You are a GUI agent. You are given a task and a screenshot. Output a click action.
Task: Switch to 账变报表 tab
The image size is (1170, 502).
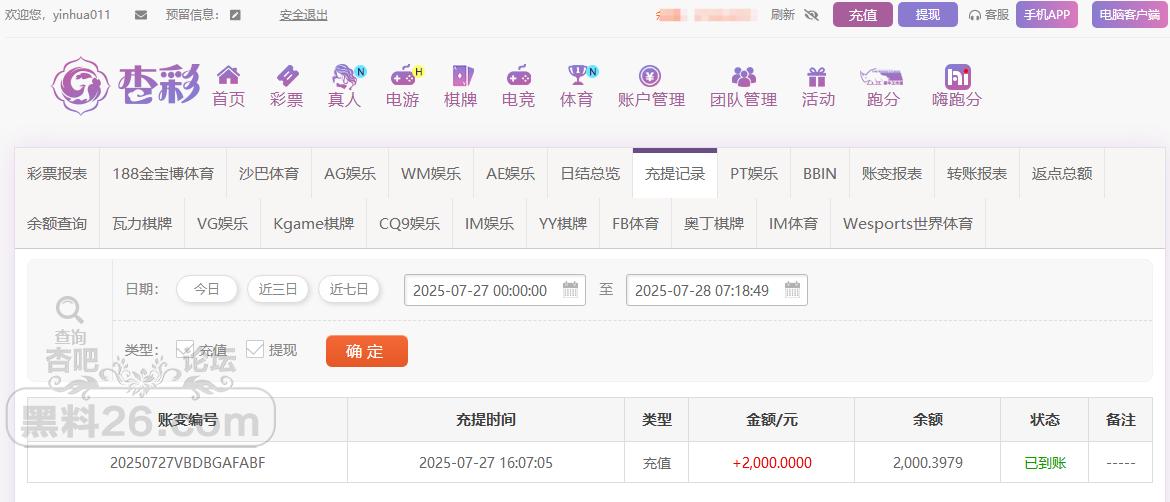[892, 174]
